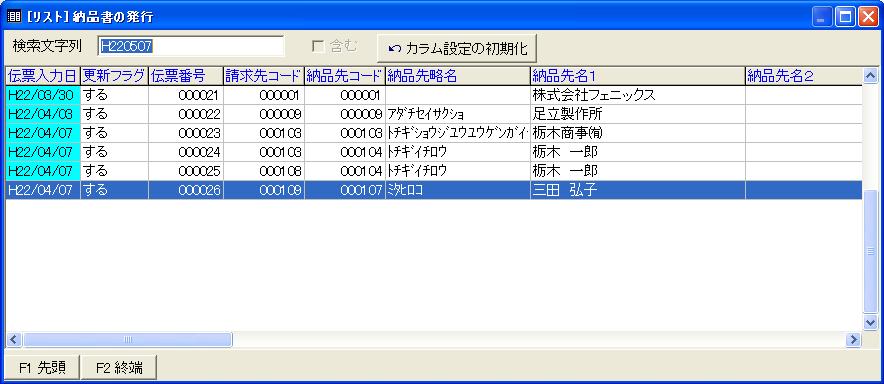Jump to last record with F2 終端

118,368
